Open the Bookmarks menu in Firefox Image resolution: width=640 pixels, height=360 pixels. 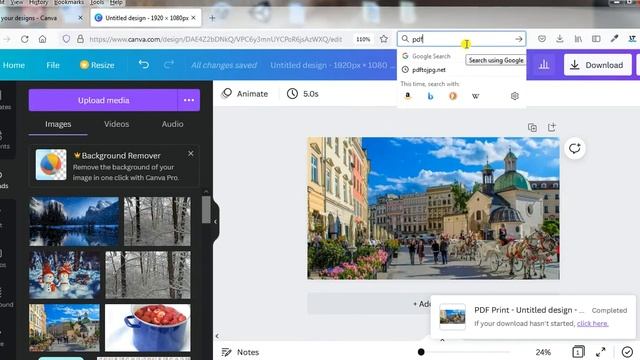click(69, 2)
